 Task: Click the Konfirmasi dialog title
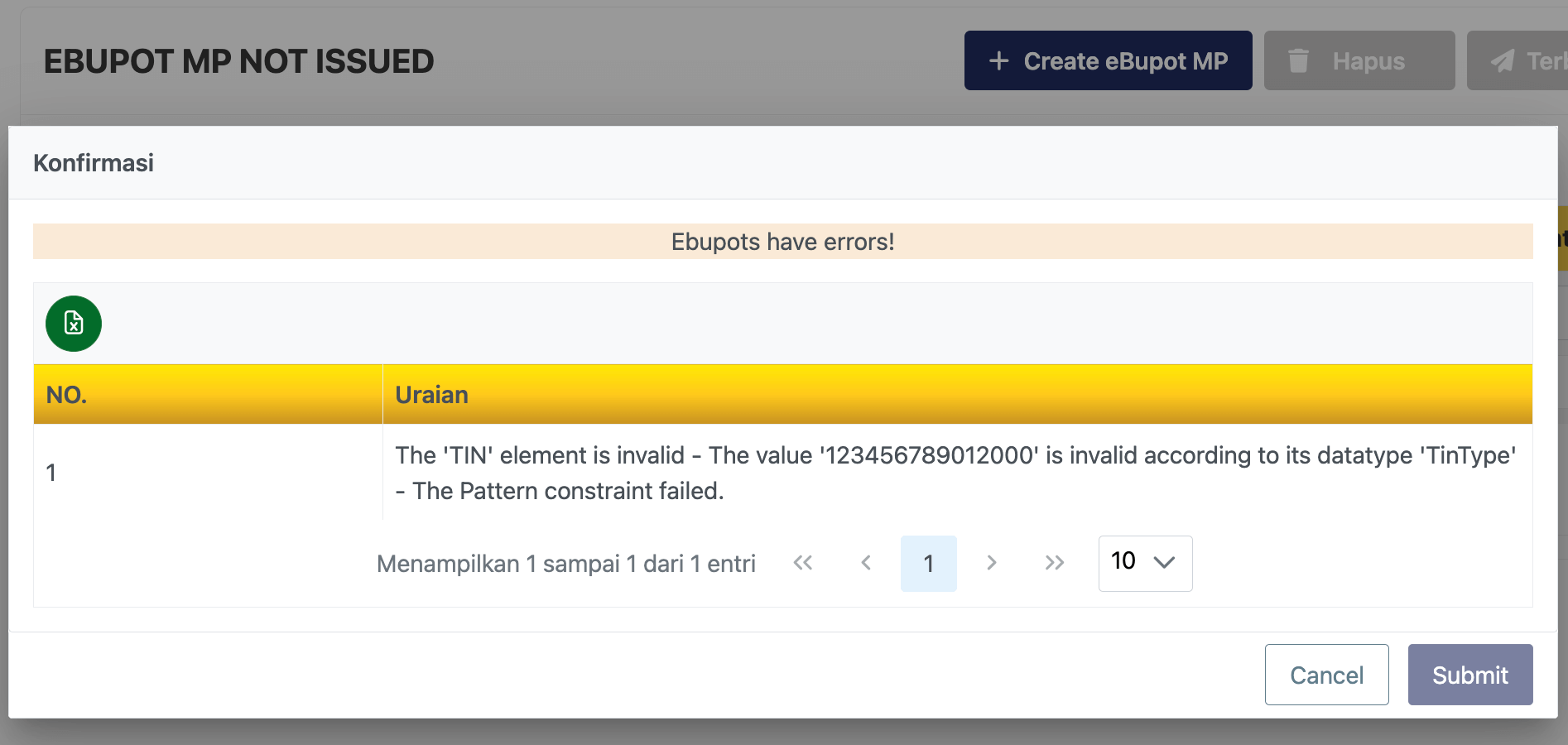(94, 163)
